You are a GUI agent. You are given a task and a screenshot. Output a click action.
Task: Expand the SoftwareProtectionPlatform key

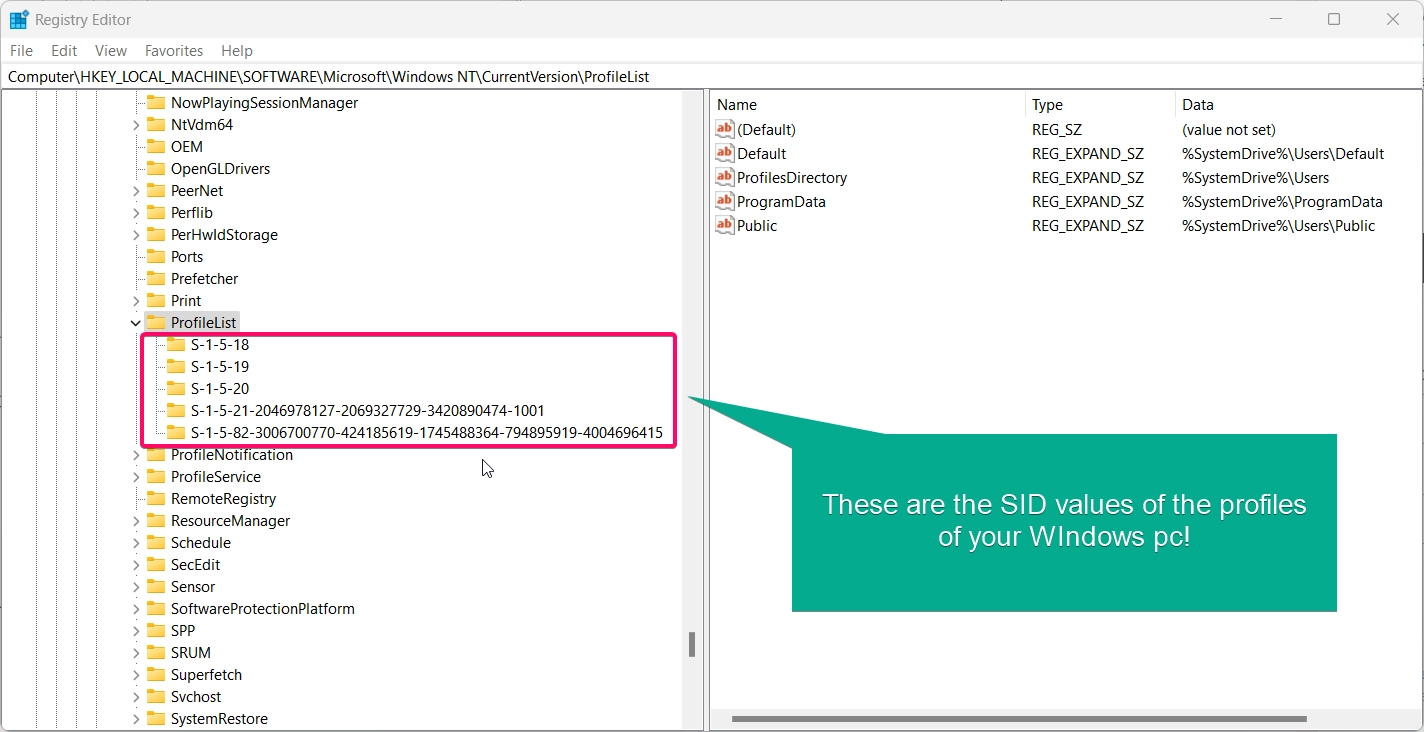click(x=136, y=609)
